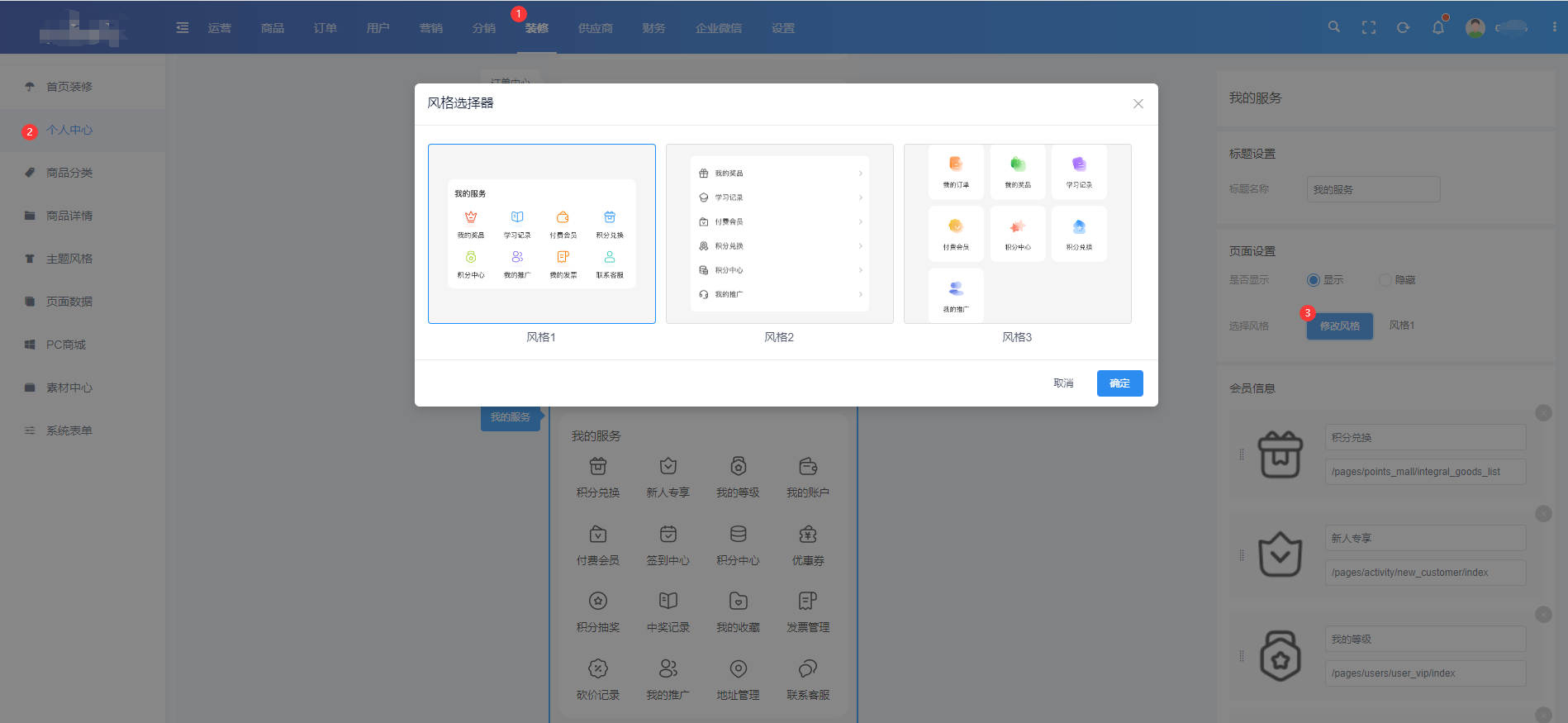1568x723 pixels.
Task: Toggle fullscreen icon in top bar
Action: [x=1369, y=27]
